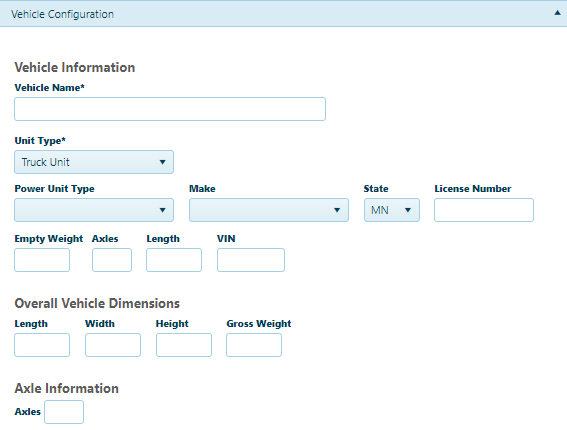Image resolution: width=567 pixels, height=430 pixels.
Task: Click the arrow icon beside MN
Action: [x=408, y=210]
